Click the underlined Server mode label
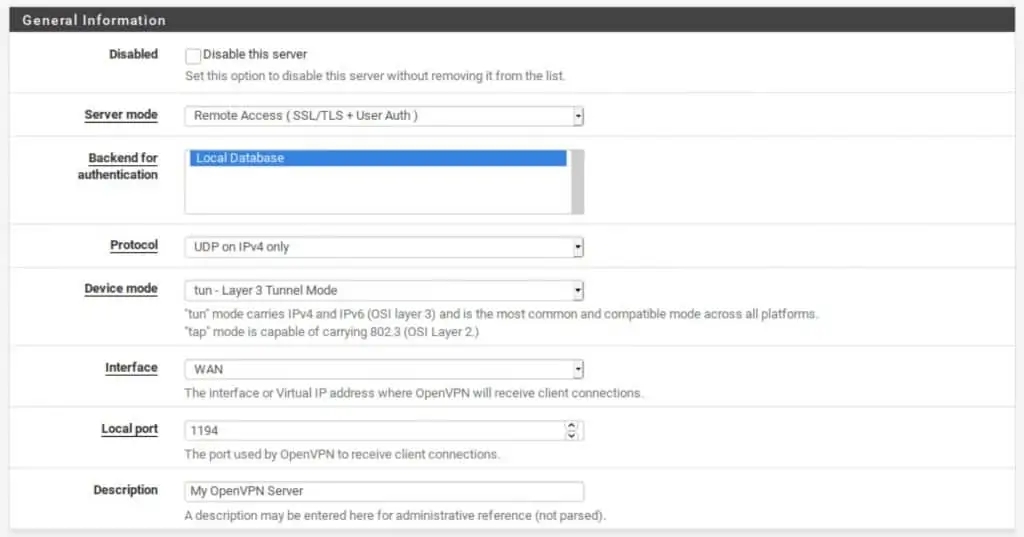1024x537 pixels. (x=121, y=115)
